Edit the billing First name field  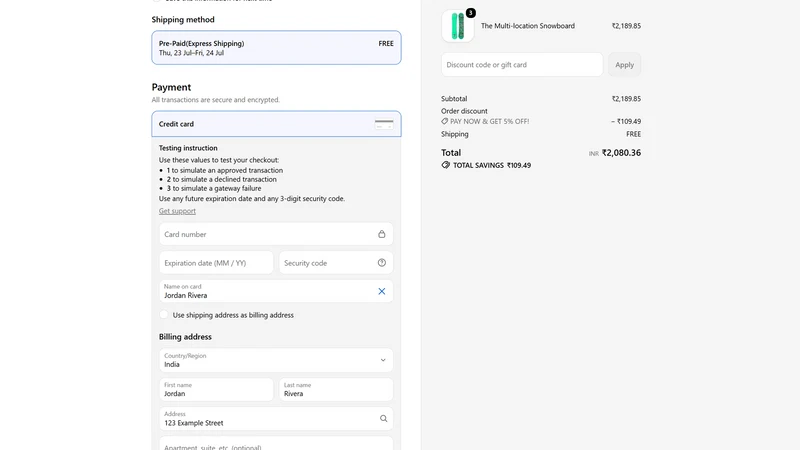216,389
